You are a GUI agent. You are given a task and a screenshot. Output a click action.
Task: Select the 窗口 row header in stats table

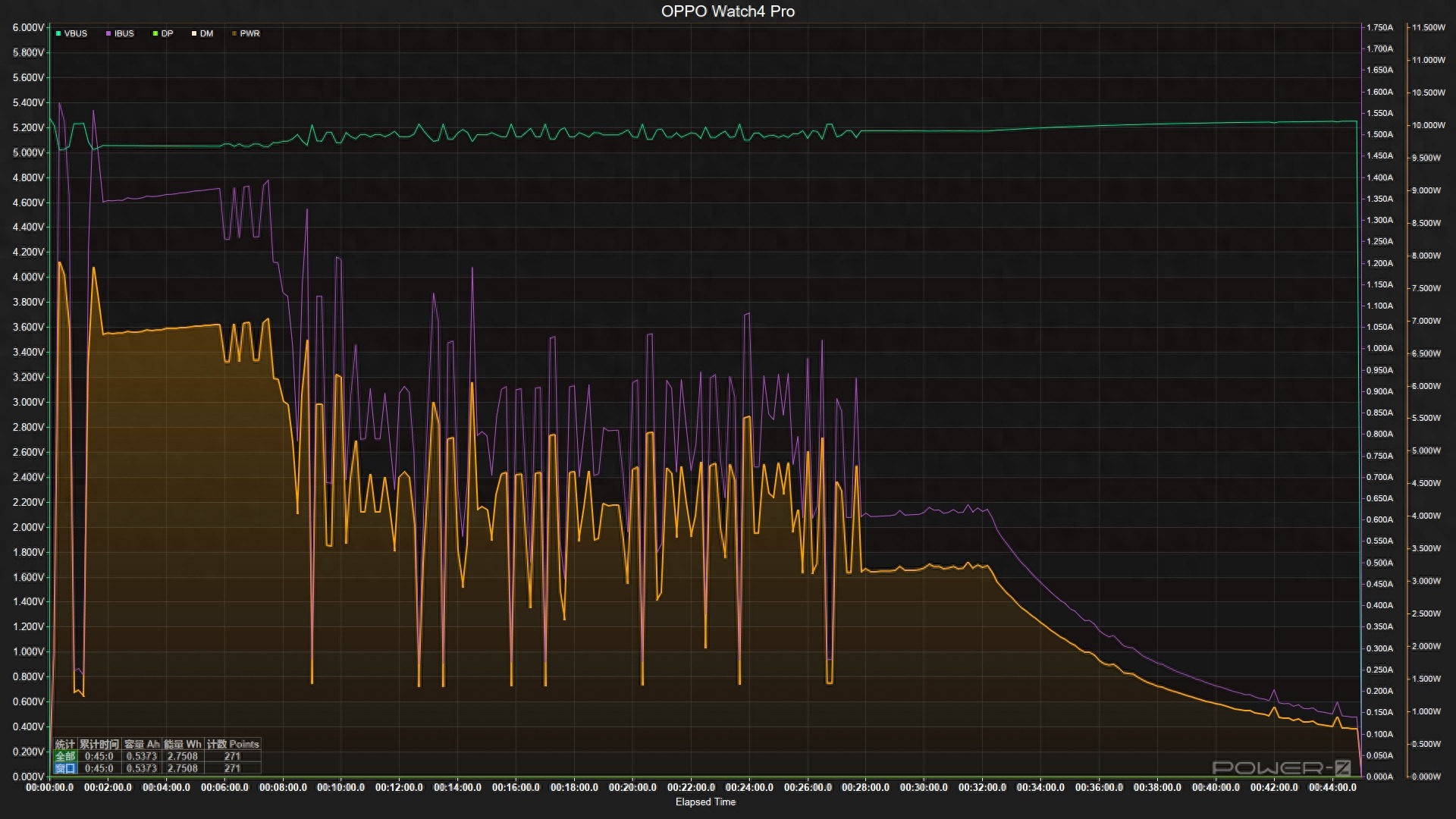(65, 768)
